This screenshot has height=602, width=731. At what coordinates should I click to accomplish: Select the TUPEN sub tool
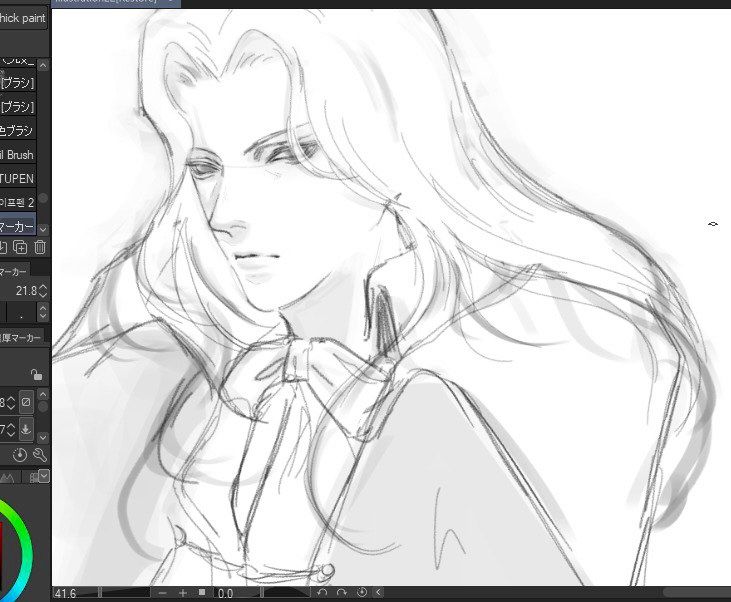pos(17,178)
